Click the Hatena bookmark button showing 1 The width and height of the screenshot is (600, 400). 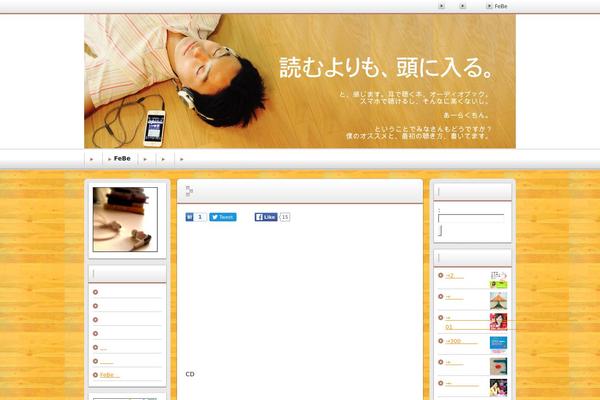click(196, 217)
